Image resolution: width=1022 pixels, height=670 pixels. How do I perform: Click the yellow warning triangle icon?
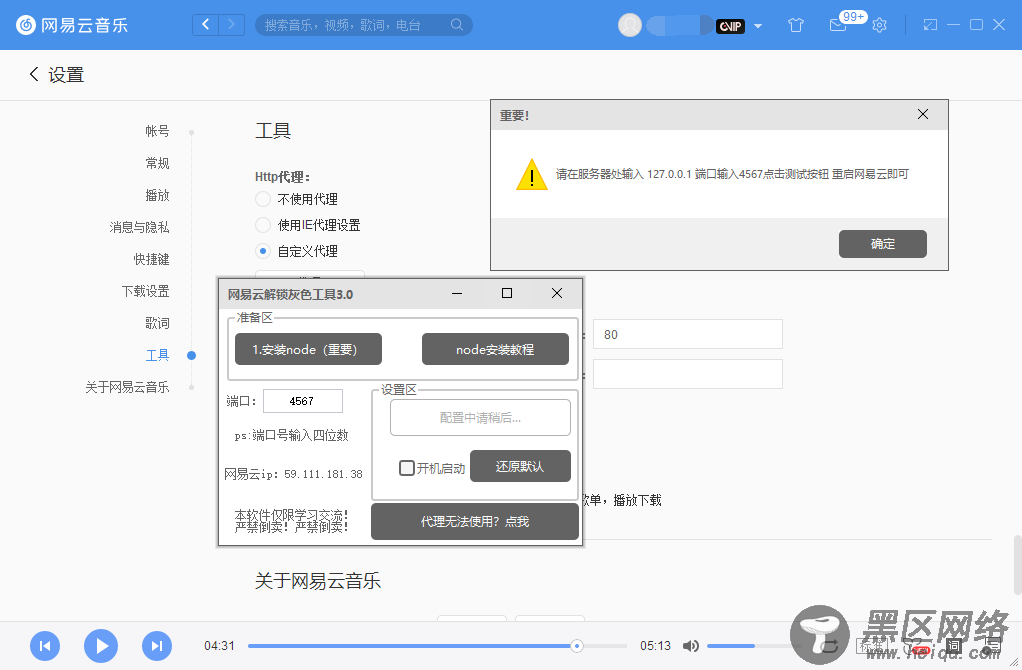tap(532, 175)
